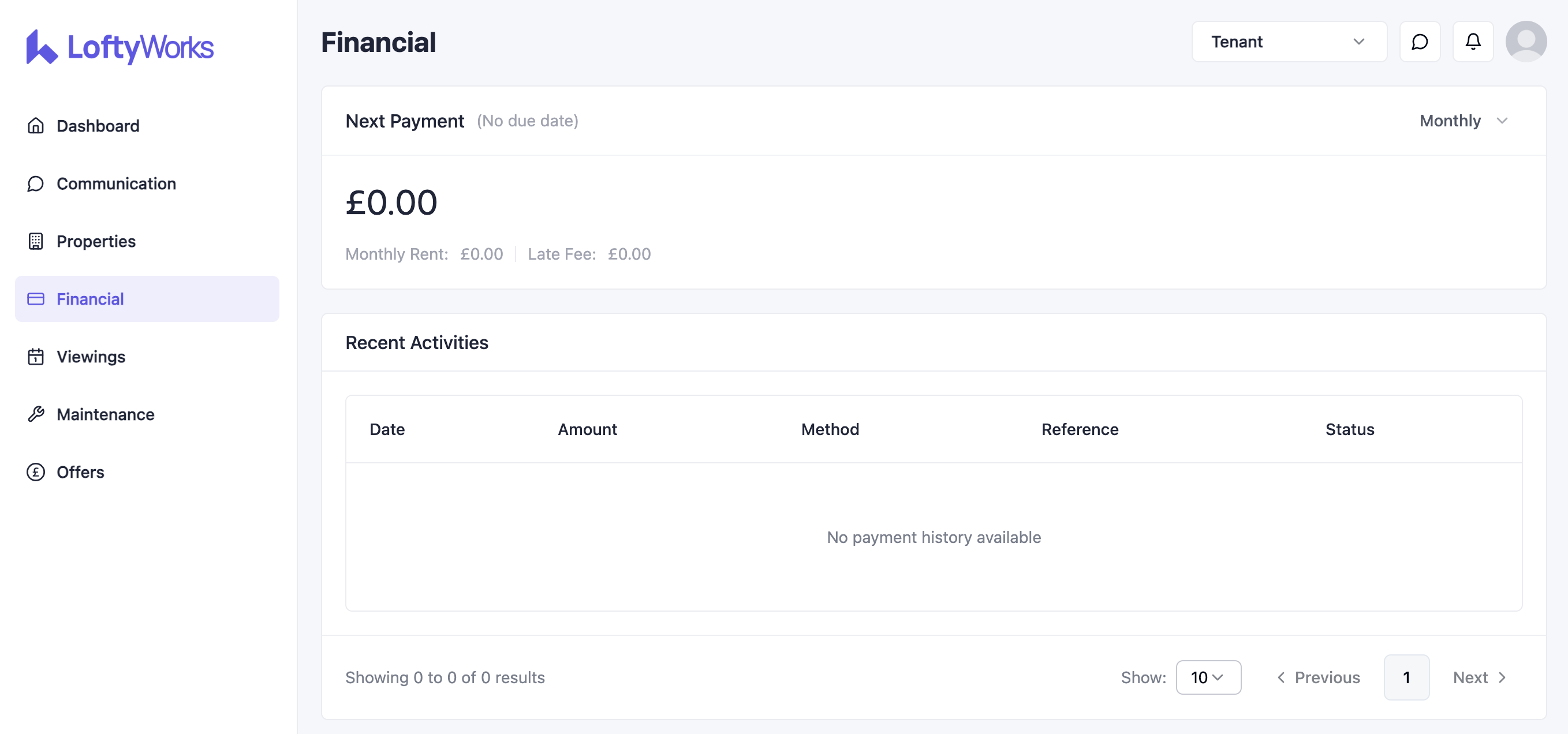Open the chat messages icon in header
Viewport: 1568px width, 734px height.
(x=1419, y=42)
